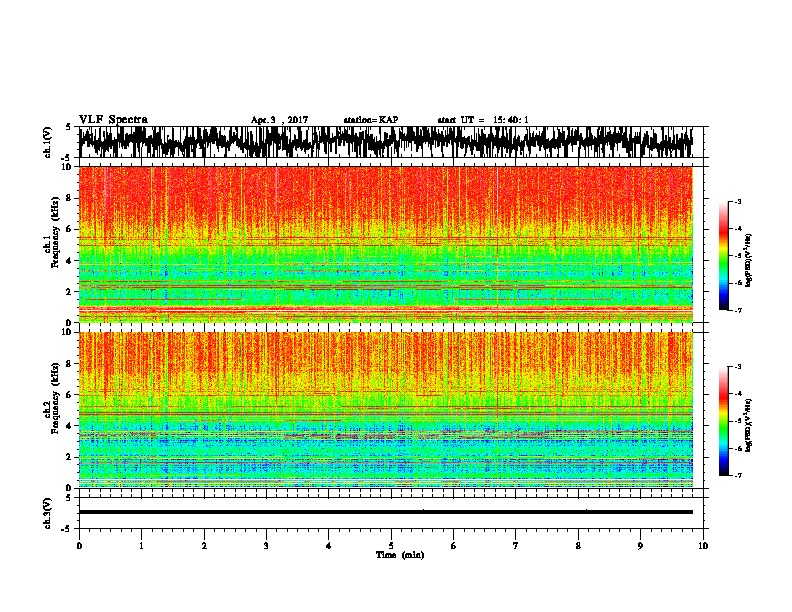
Task: Click the "1" tick on the time axis
Action: click(141, 546)
